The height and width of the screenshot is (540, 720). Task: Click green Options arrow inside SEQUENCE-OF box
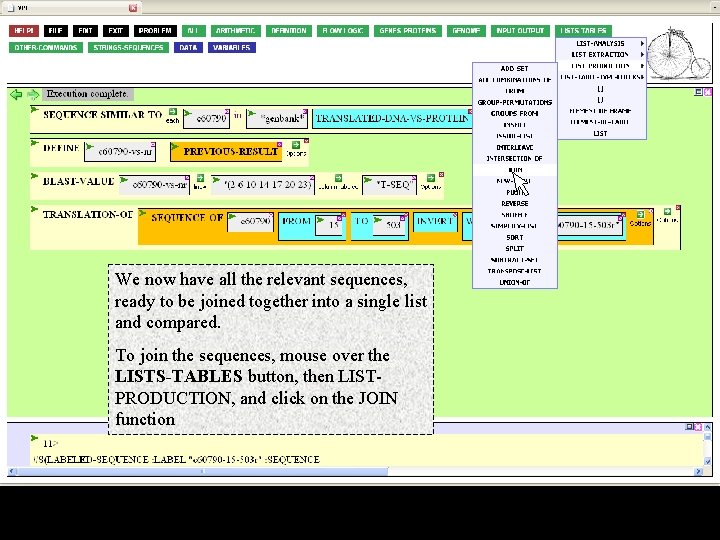coord(640,214)
